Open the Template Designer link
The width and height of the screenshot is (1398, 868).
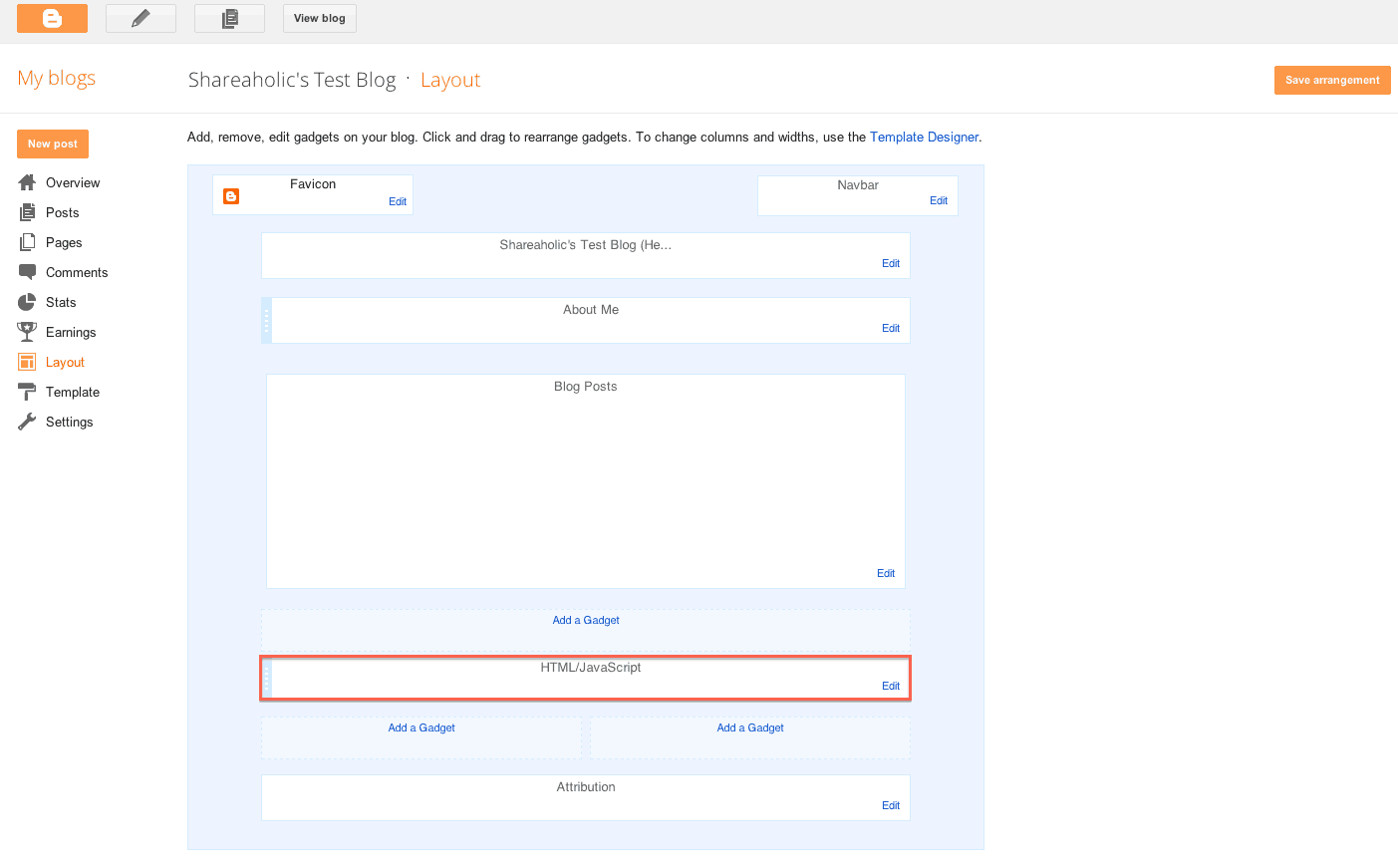point(924,138)
